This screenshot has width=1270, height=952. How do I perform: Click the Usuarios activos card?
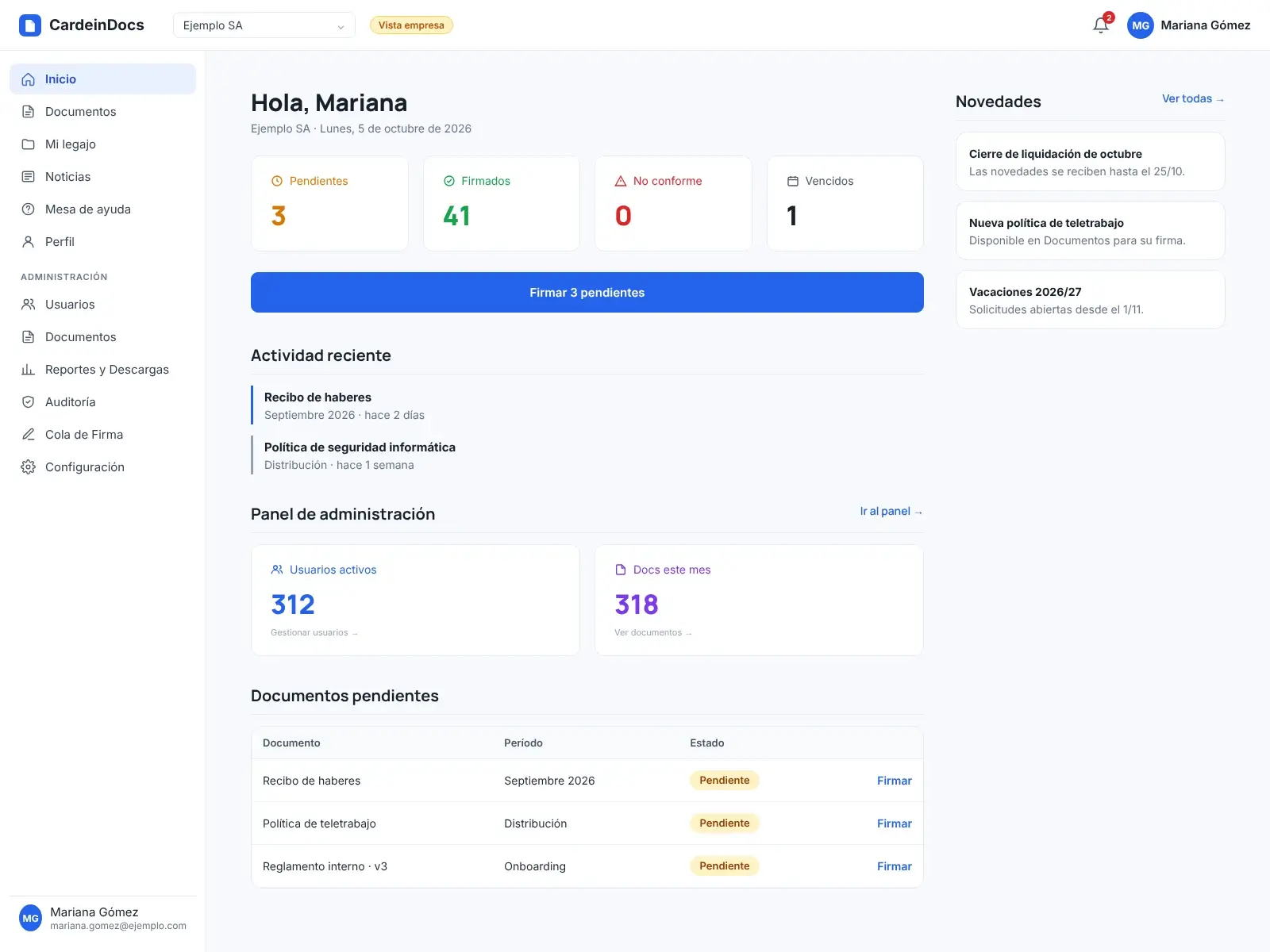[415, 601]
